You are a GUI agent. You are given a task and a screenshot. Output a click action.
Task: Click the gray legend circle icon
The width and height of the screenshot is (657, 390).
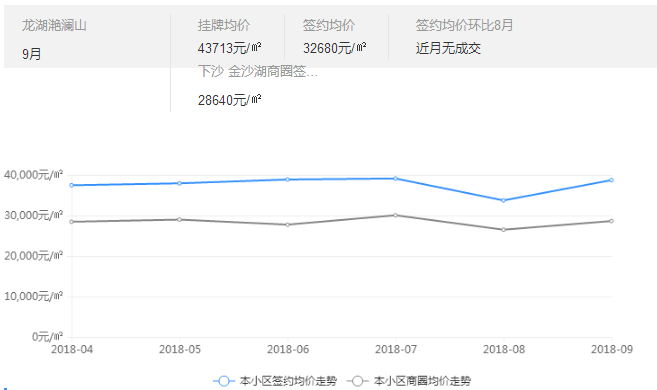click(x=357, y=381)
